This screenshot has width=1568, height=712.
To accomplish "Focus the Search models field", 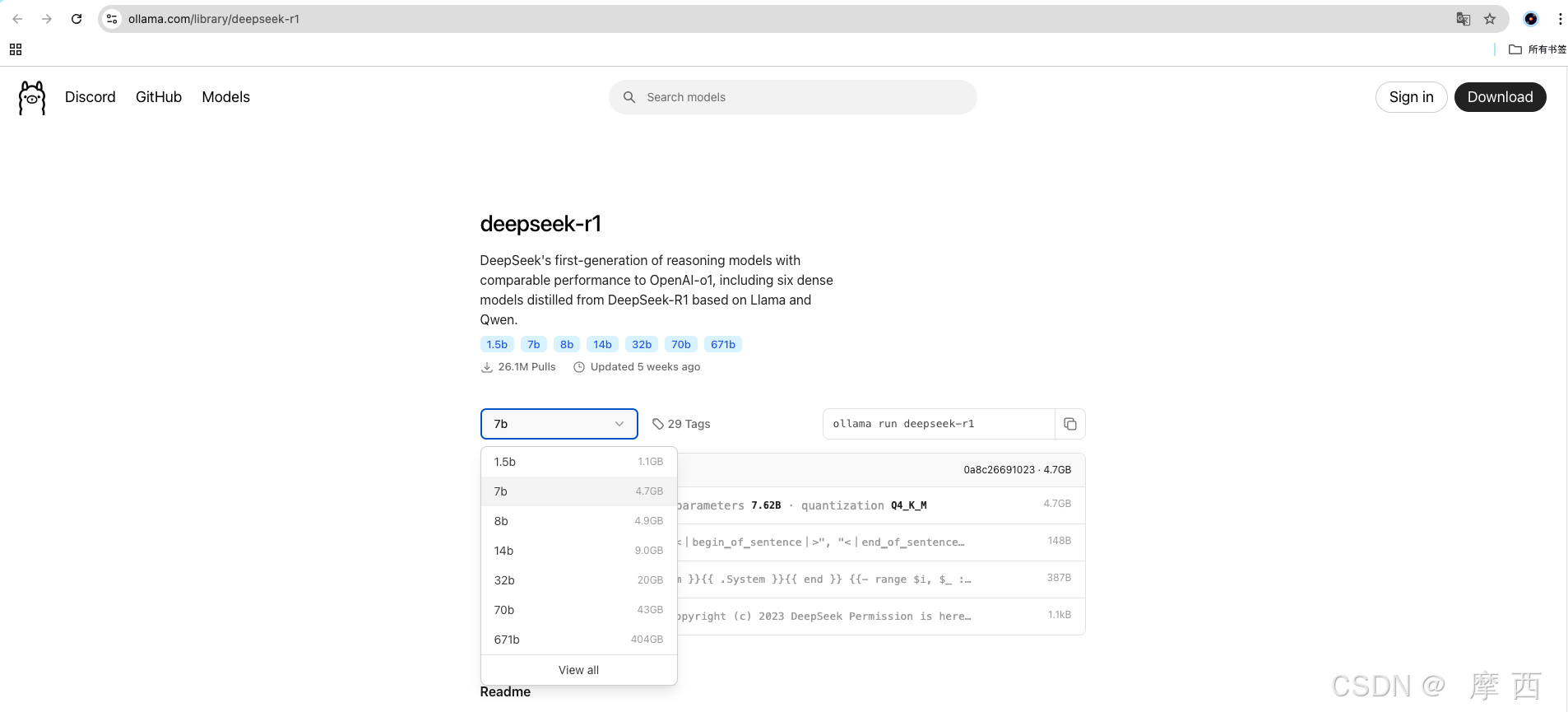I will point(793,97).
